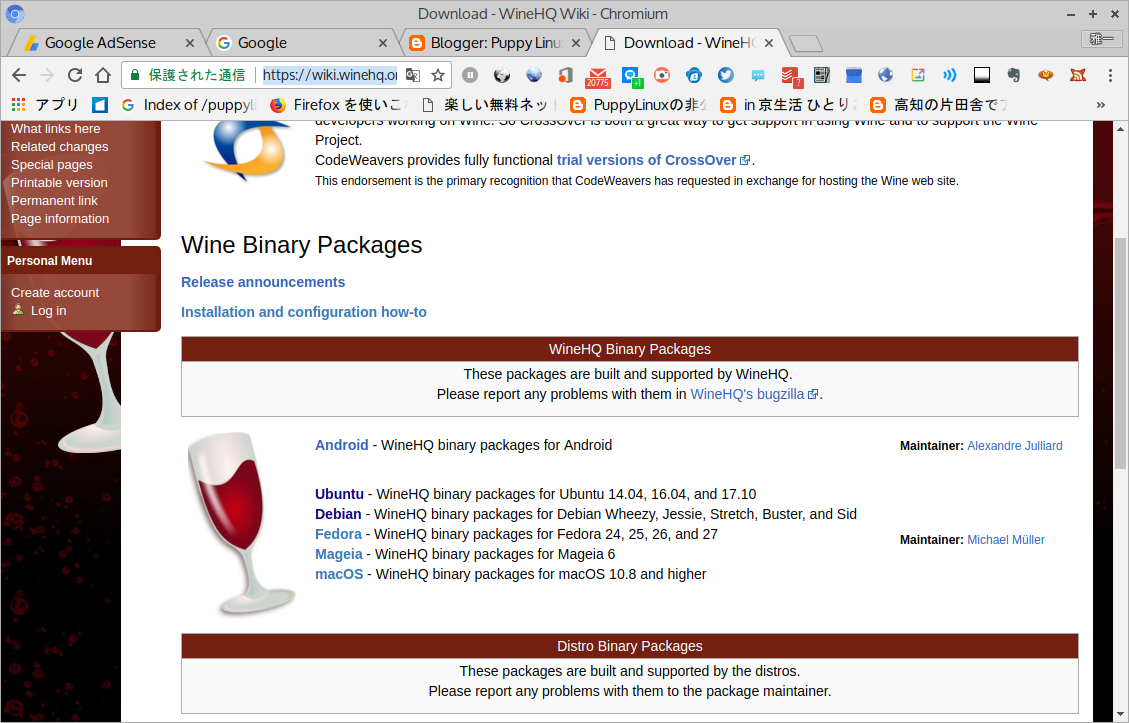Viewport: 1129px width, 723px height.
Task: Open the Twitter extension icon
Action: (x=726, y=75)
